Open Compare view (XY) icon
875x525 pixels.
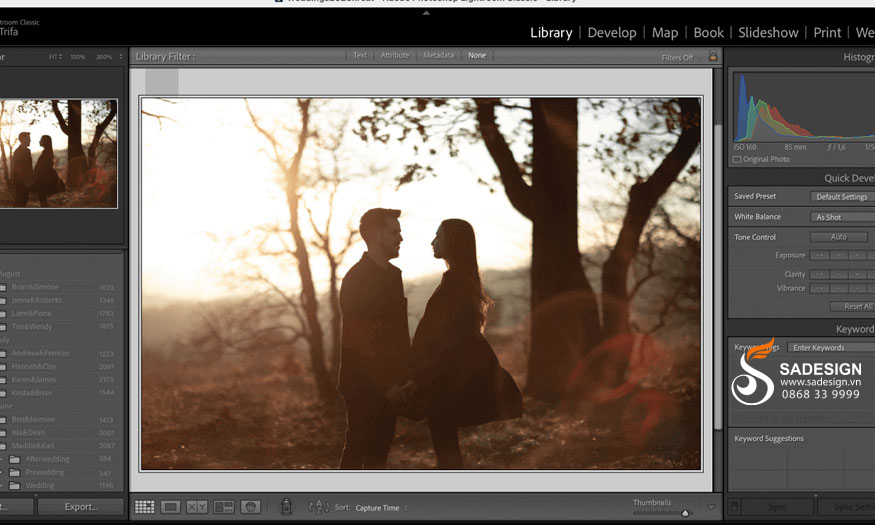coord(197,507)
